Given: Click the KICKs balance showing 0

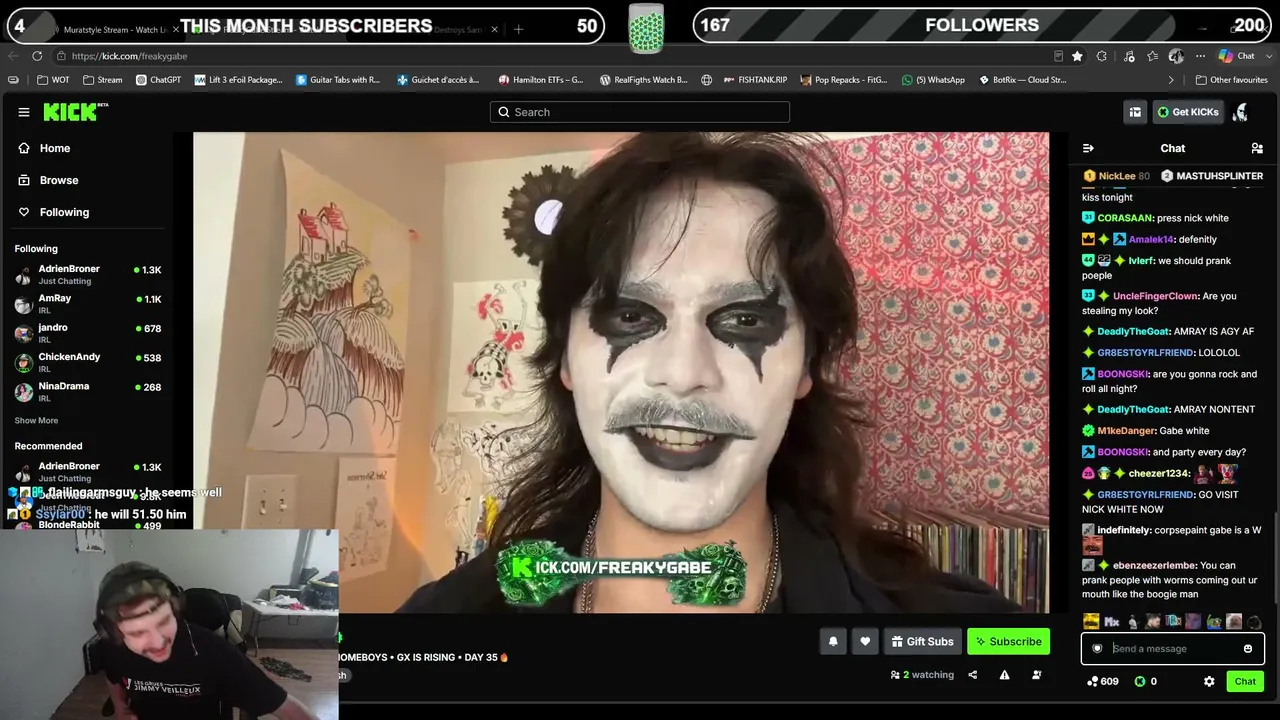Looking at the screenshot, I should coord(1145,681).
